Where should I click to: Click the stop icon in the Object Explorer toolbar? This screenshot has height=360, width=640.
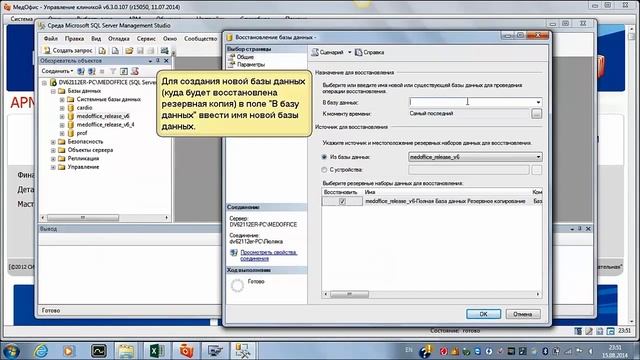102,71
